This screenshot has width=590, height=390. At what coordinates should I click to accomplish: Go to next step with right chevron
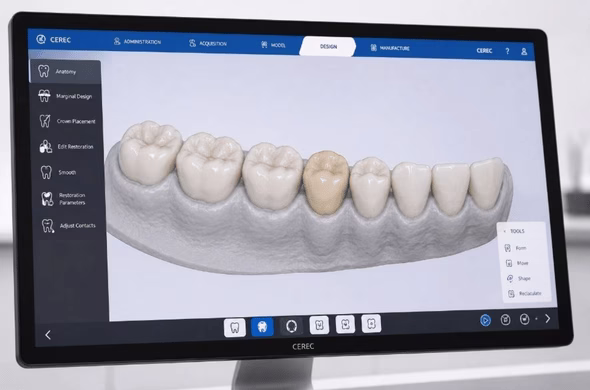pos(548,319)
